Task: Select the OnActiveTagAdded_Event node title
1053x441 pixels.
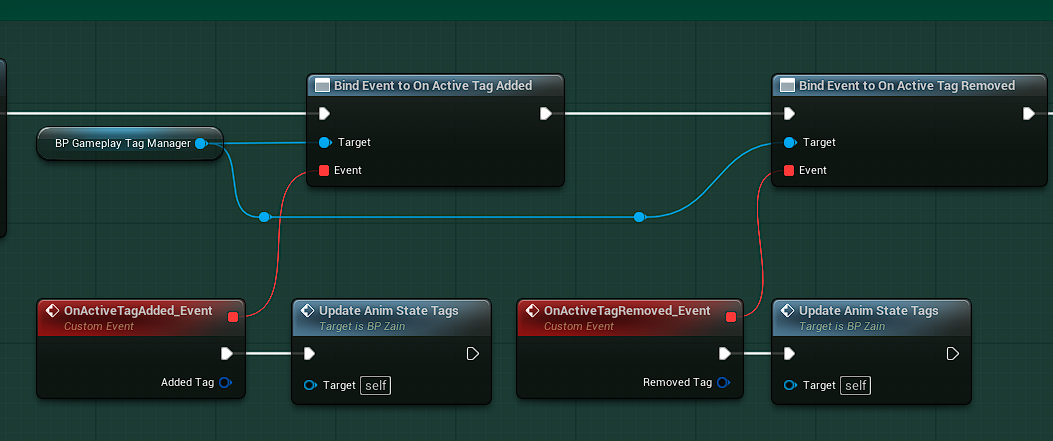Action: [137, 311]
